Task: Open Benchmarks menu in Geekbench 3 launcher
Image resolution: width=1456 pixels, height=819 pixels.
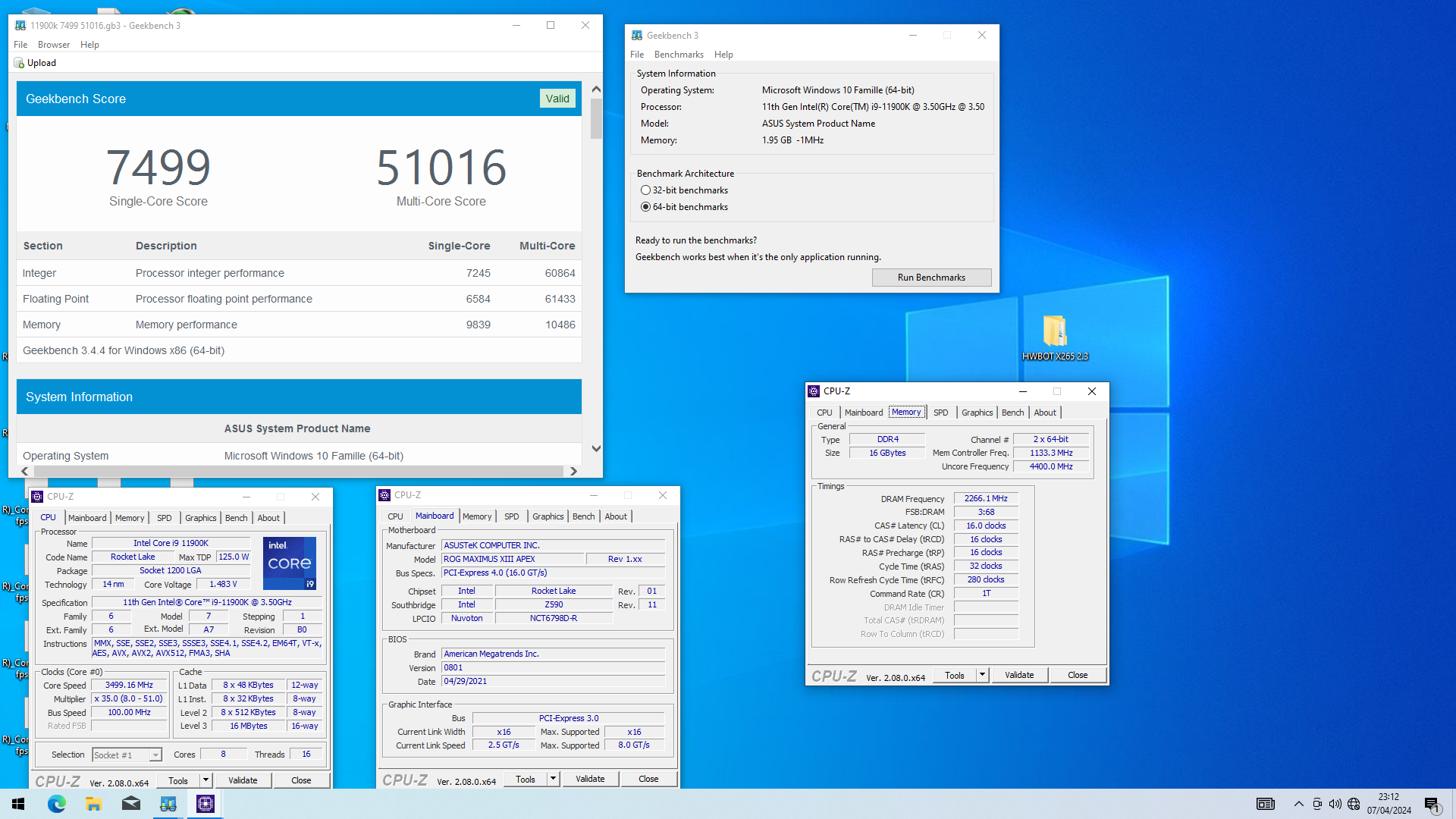Action: [x=679, y=55]
